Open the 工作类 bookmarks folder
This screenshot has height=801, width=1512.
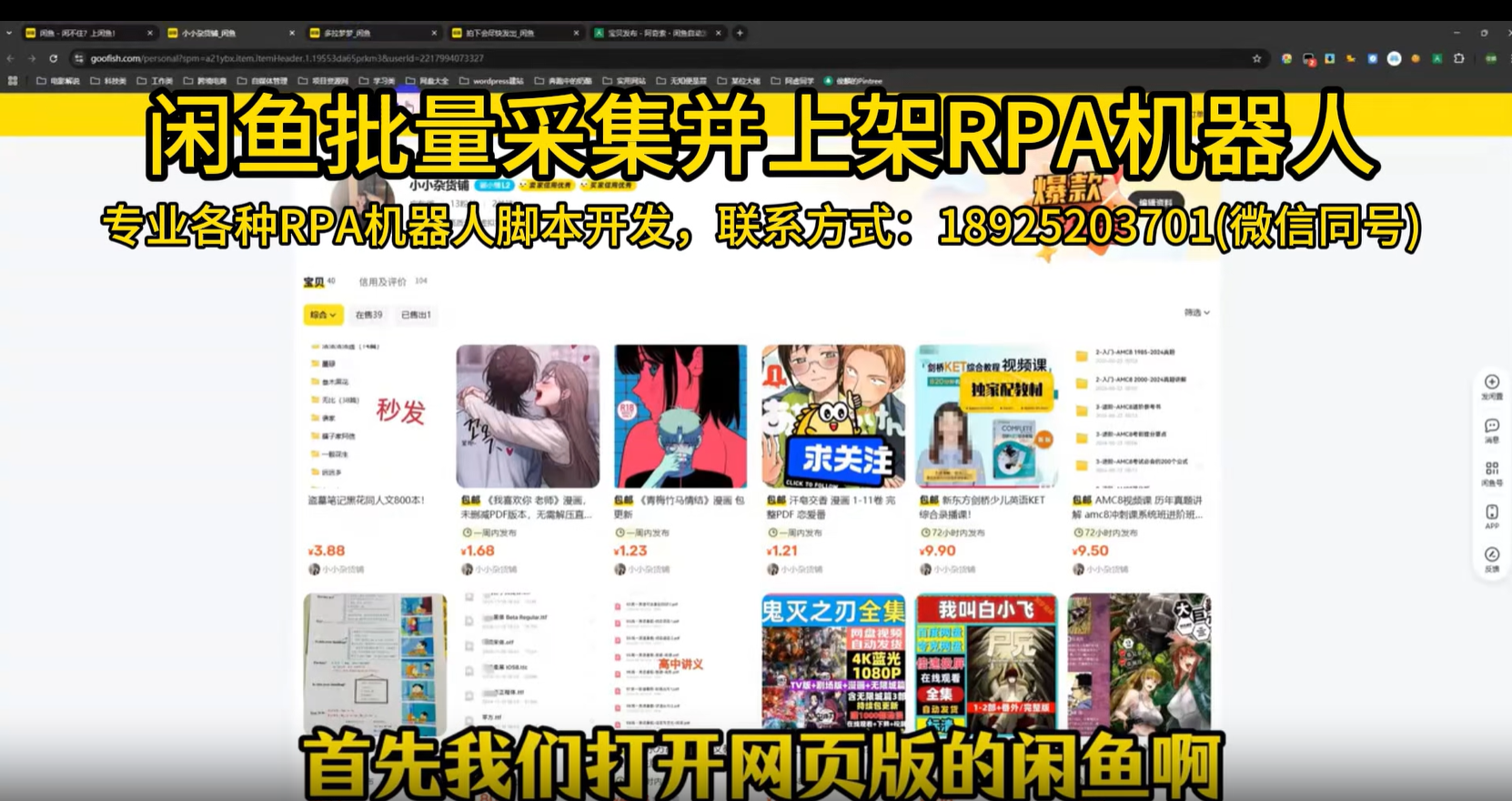point(155,81)
